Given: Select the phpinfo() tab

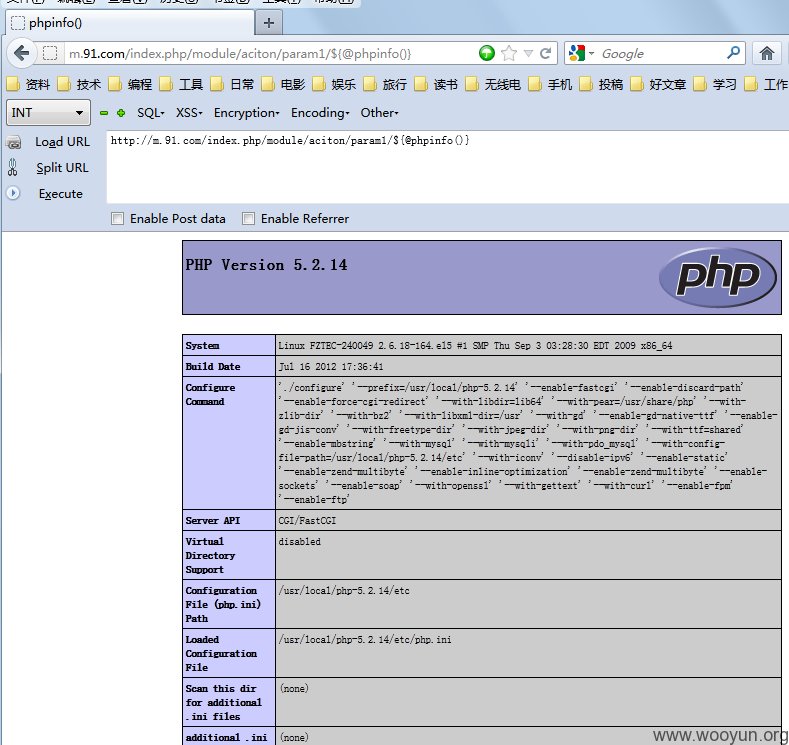Looking at the screenshot, I should pyautogui.click(x=130, y=23).
